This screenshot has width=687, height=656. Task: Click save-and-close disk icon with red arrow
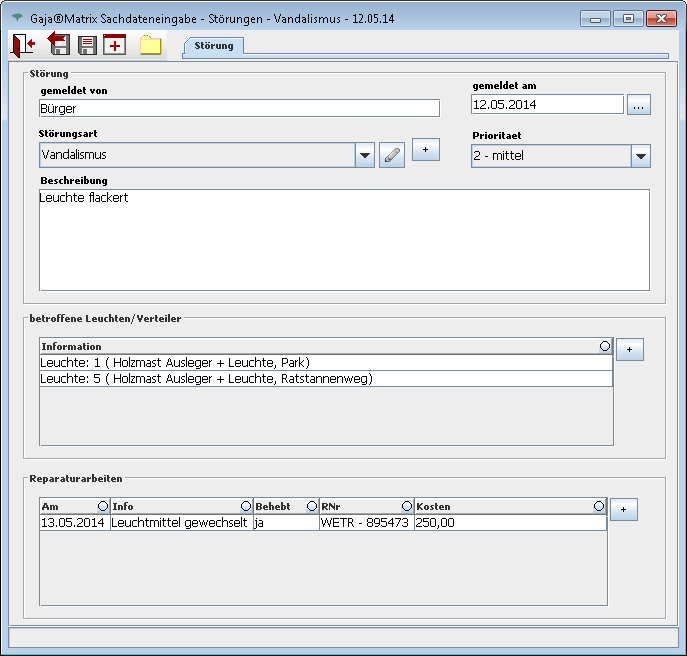tap(58, 45)
